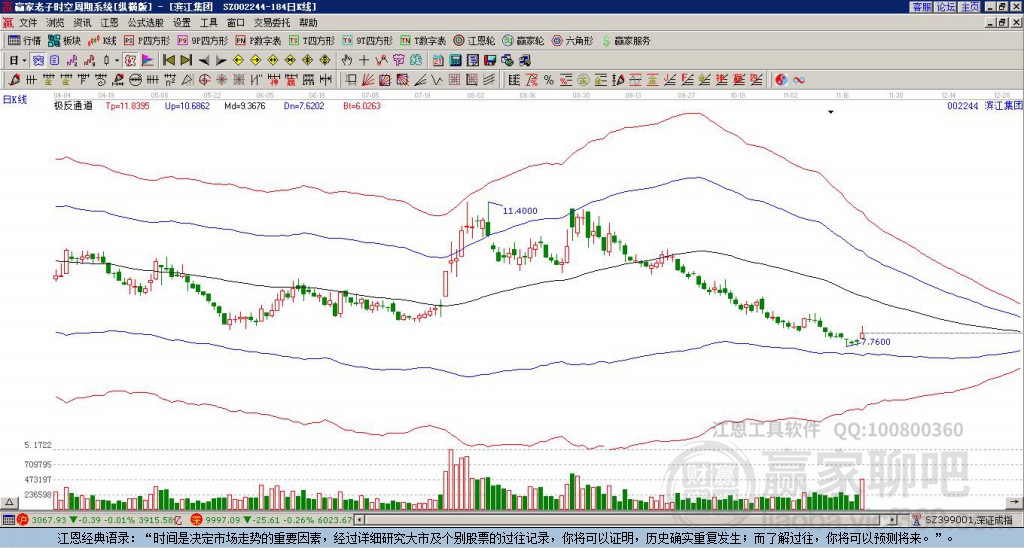The image size is (1024, 548).
Task: Open the 板块 sector view
Action: click(64, 40)
